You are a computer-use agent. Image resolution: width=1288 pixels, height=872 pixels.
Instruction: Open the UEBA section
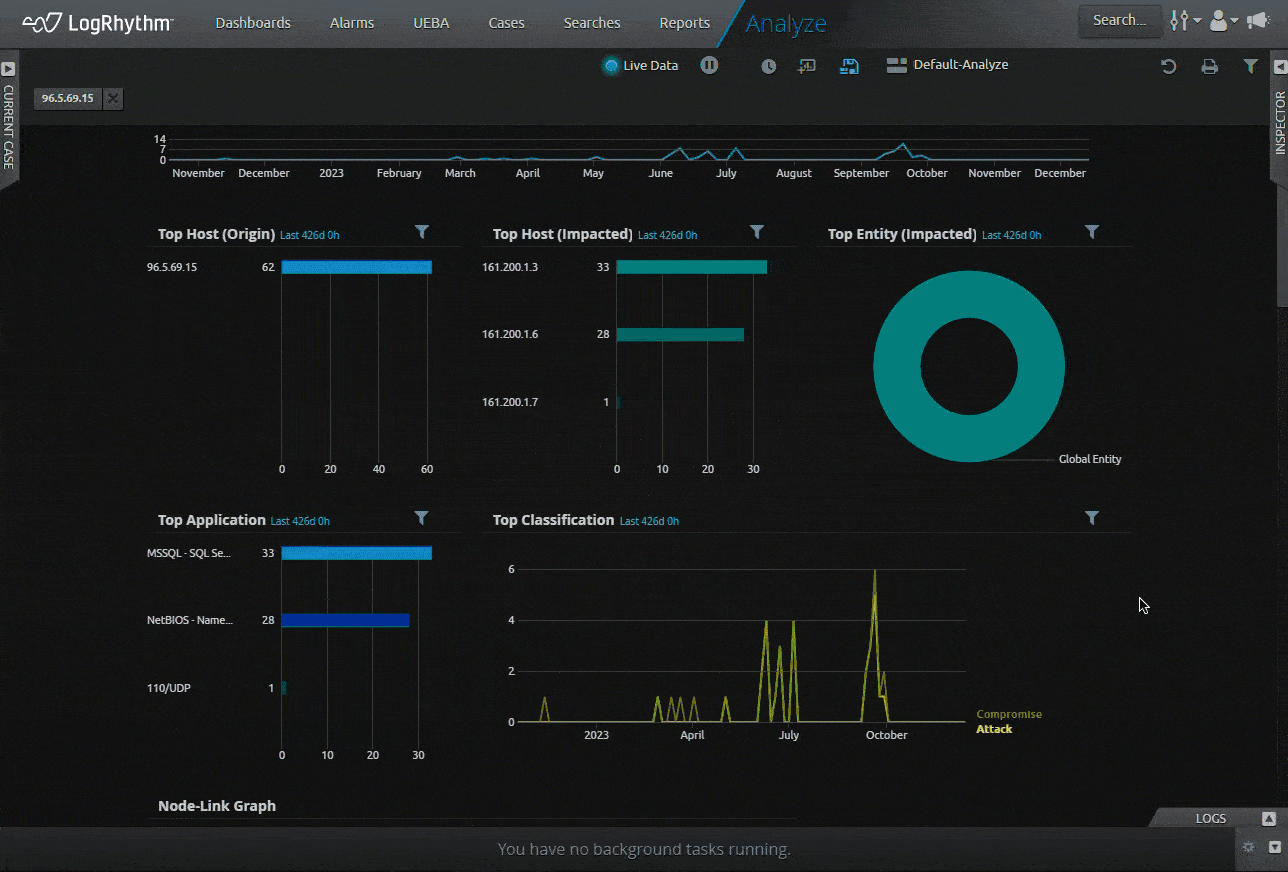click(x=431, y=22)
